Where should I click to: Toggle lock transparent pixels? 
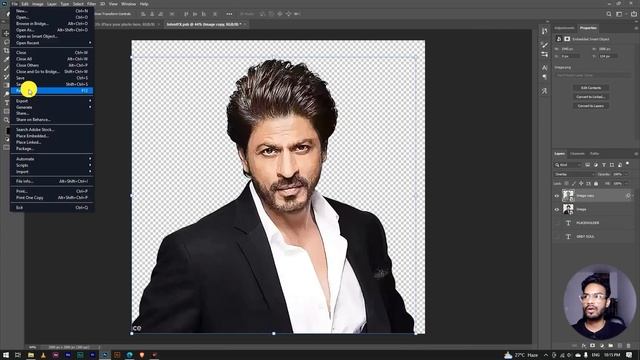coord(567,184)
